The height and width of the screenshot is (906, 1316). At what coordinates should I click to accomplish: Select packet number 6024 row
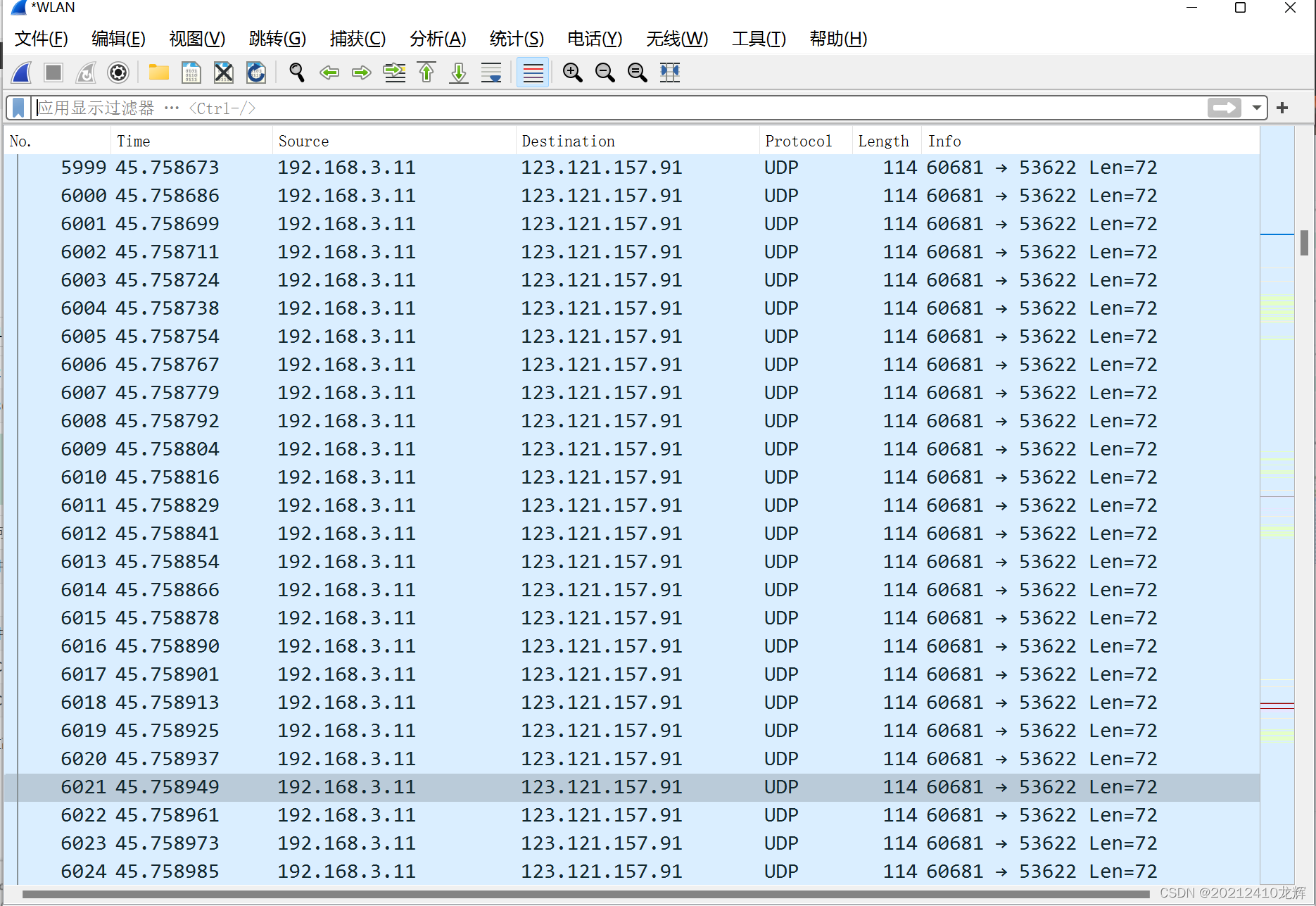pos(632,872)
